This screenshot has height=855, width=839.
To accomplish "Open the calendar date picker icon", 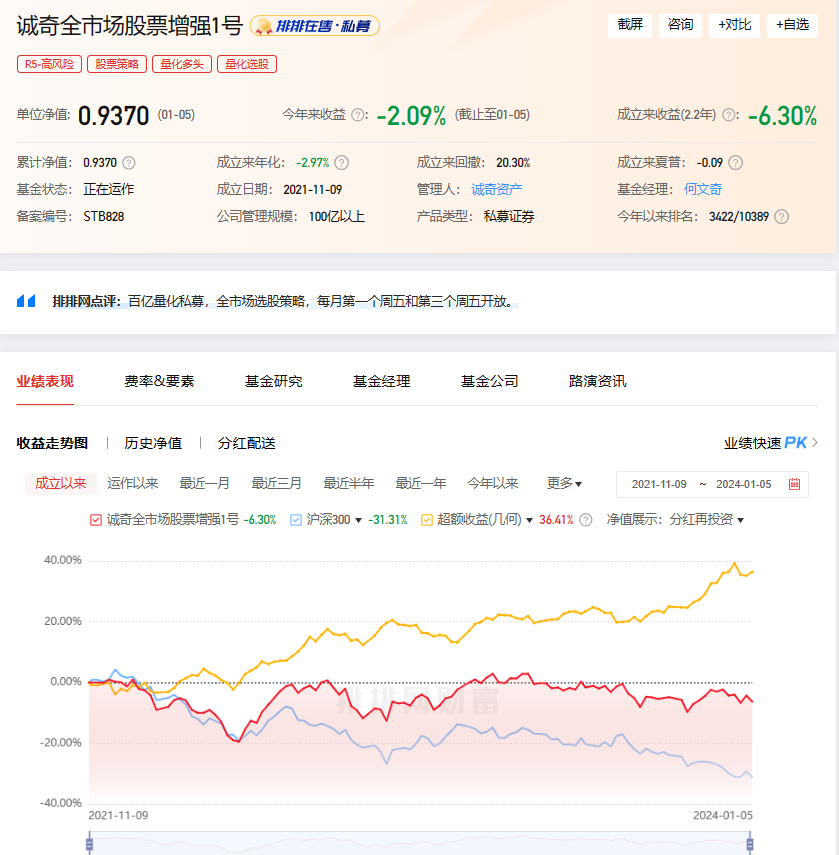I will click(794, 484).
